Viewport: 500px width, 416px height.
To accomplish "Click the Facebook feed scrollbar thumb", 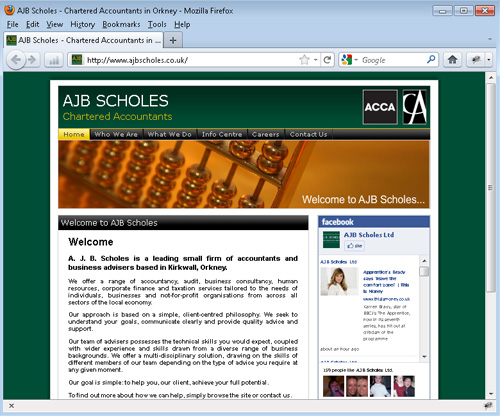I will pyautogui.click(x=424, y=271).
